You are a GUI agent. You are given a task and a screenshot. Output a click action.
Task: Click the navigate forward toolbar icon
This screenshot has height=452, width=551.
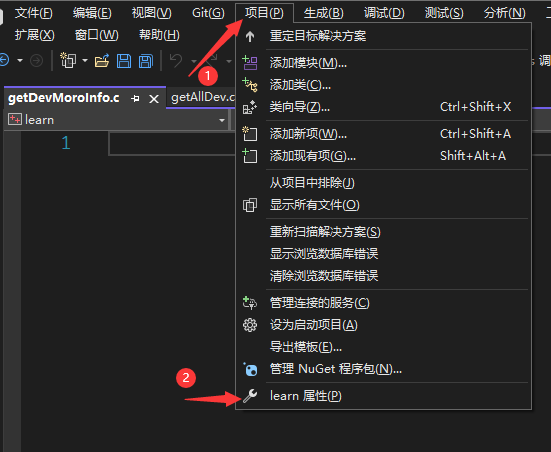pos(36,60)
